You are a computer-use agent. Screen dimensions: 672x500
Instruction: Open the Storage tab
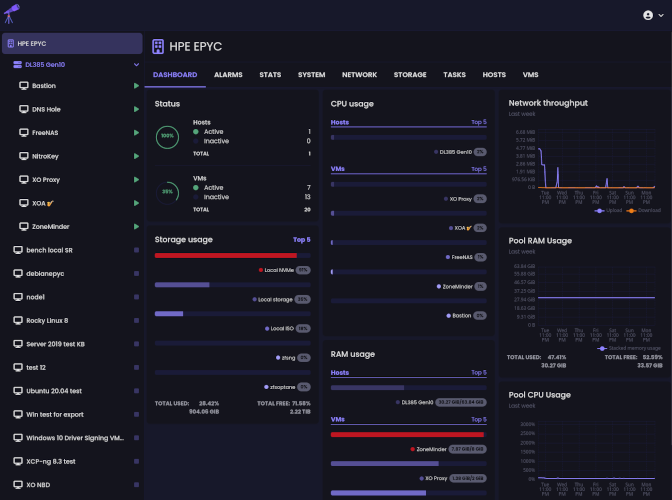(410, 75)
